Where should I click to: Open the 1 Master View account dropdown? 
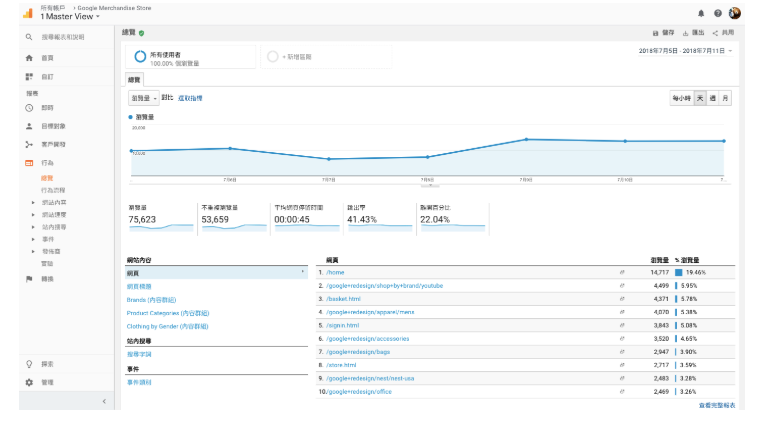pos(70,16)
